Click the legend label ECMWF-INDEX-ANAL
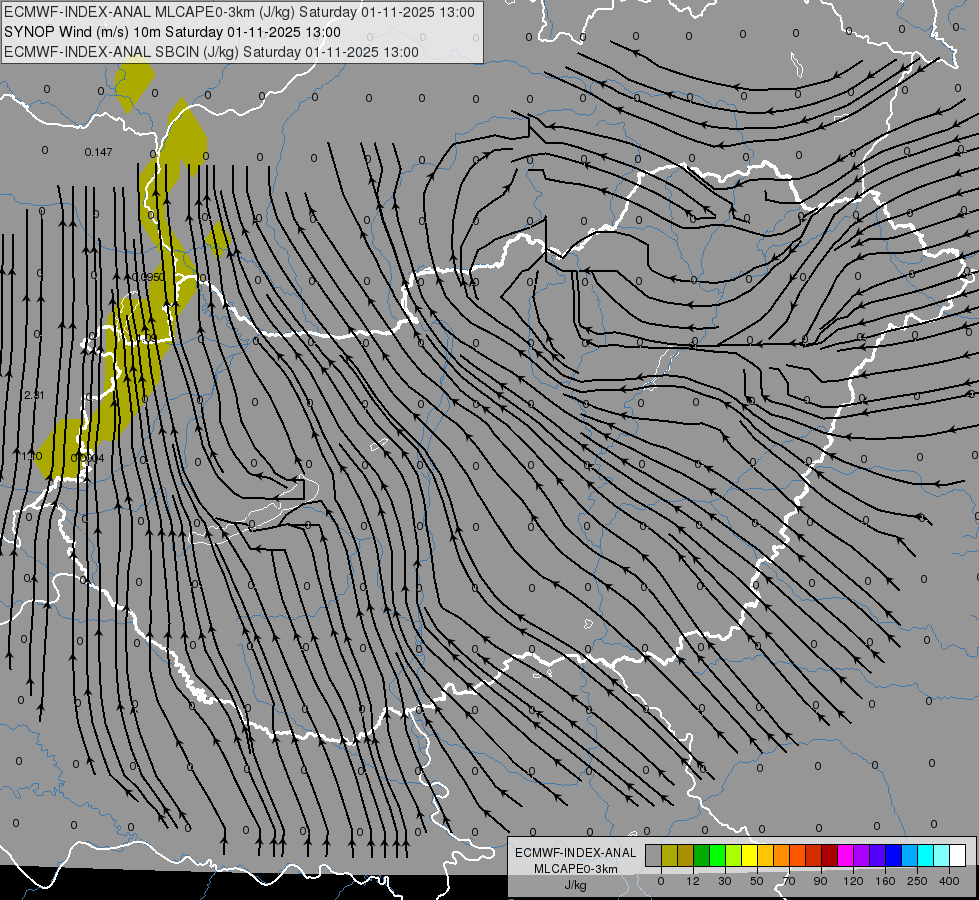 coord(576,853)
